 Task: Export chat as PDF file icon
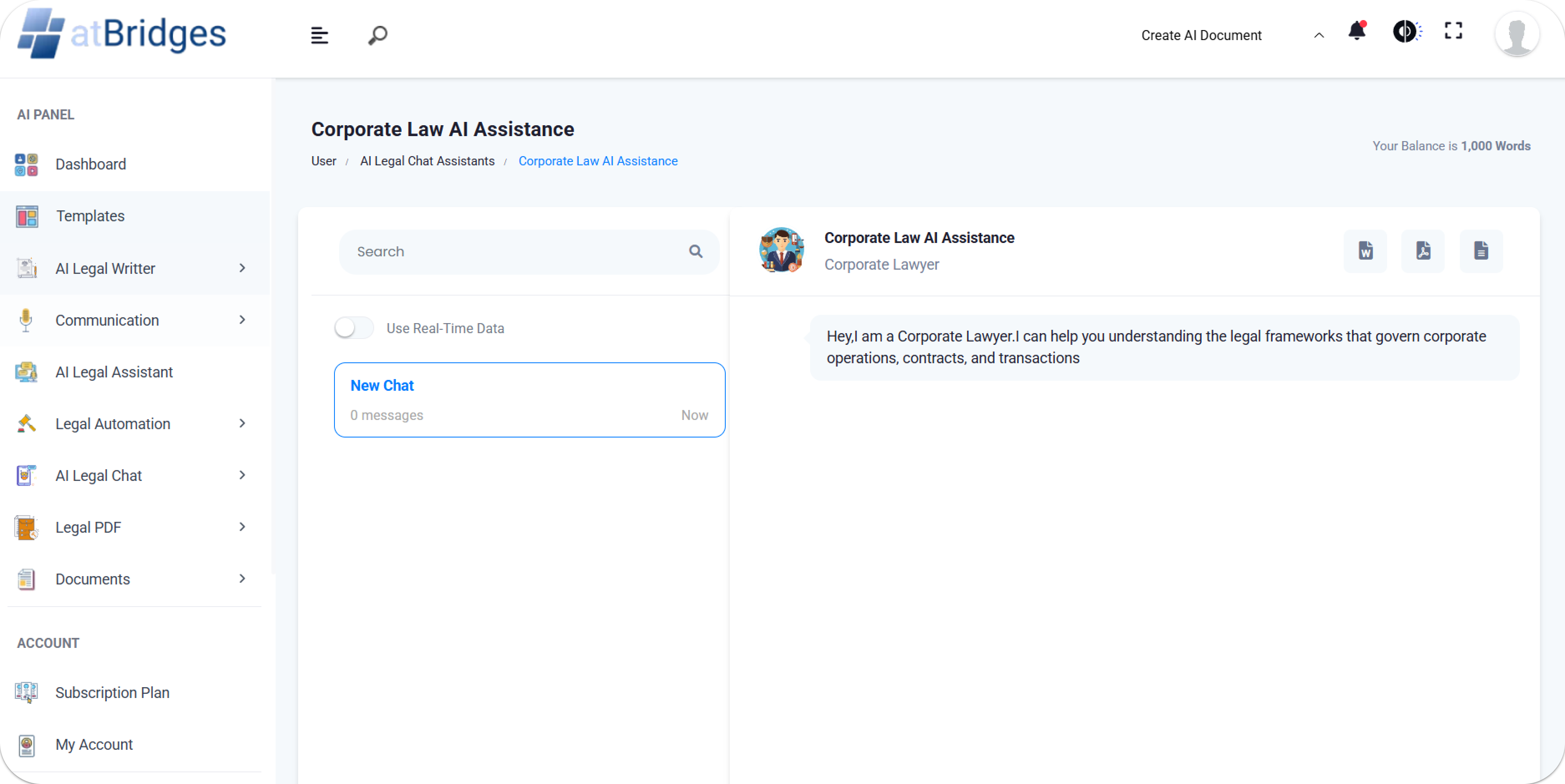pyautogui.click(x=1423, y=251)
